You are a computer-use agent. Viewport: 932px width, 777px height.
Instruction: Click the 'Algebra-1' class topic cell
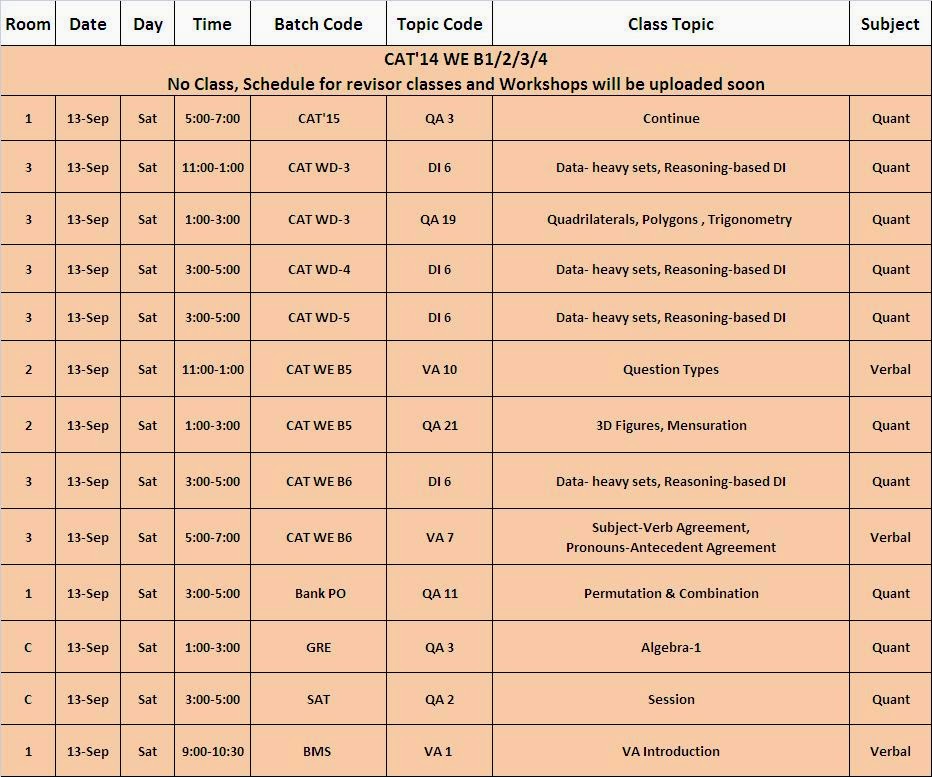pos(670,647)
